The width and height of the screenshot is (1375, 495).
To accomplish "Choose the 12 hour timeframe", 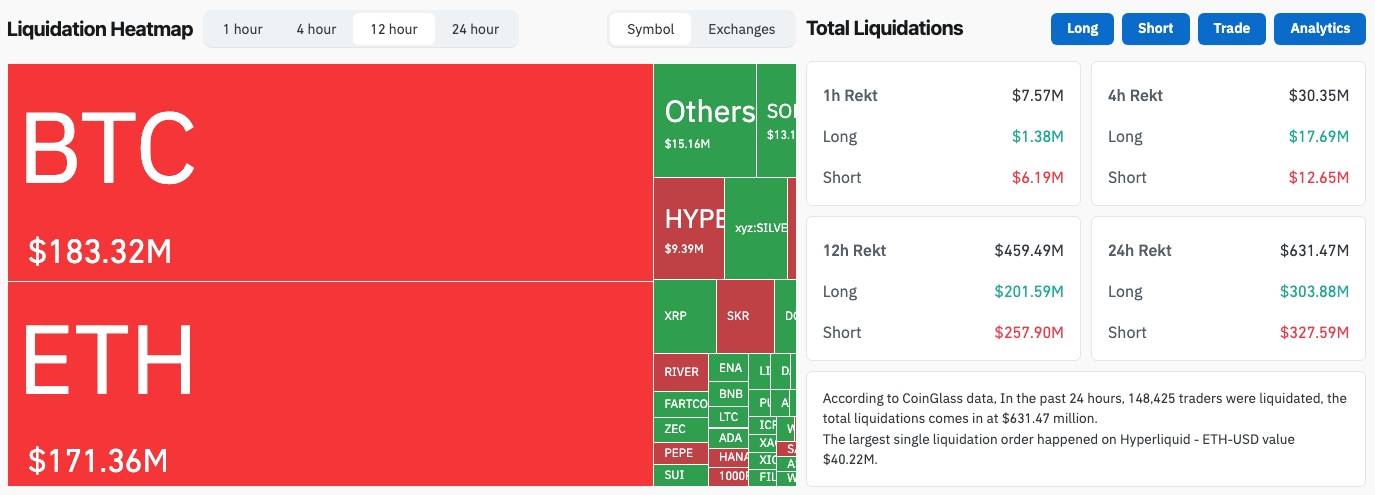I will pos(394,29).
